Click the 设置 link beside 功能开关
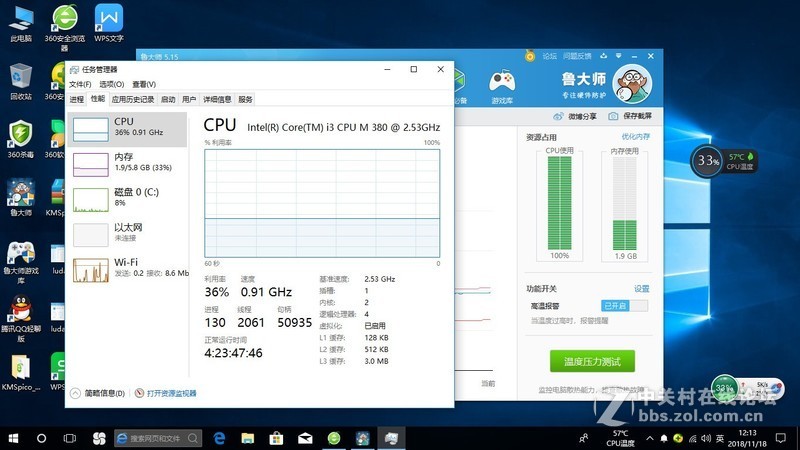Screen dimensions: 800x450 tap(642, 289)
